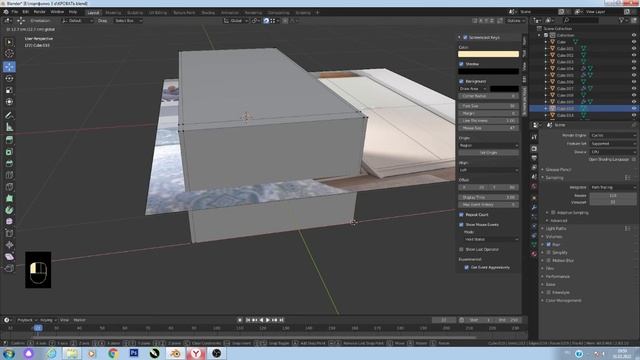The height and width of the screenshot is (360, 640).
Task: Select the Loop Cut tool
Action: click(x=9, y=175)
